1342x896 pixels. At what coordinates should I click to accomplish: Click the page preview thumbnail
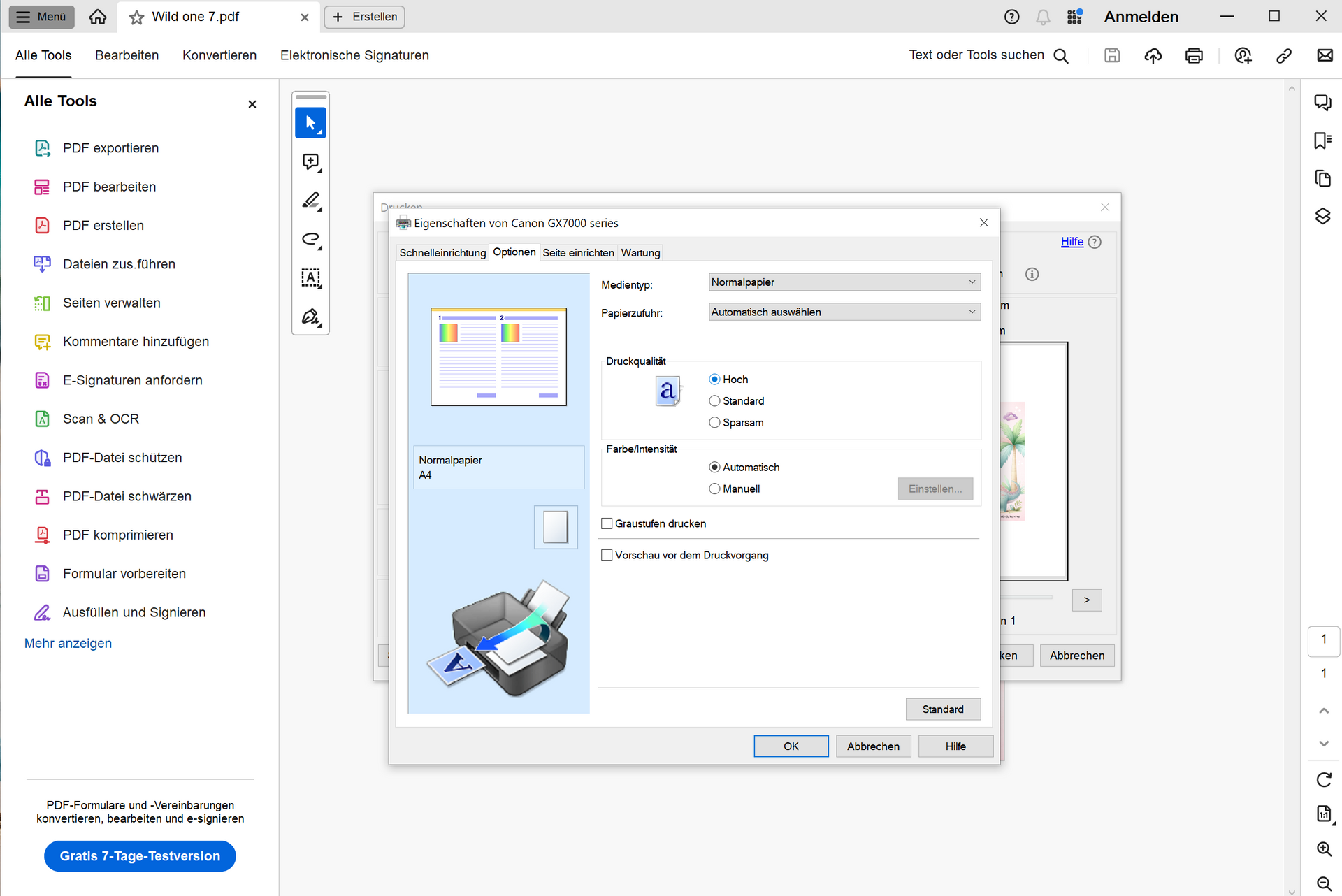tap(498, 356)
